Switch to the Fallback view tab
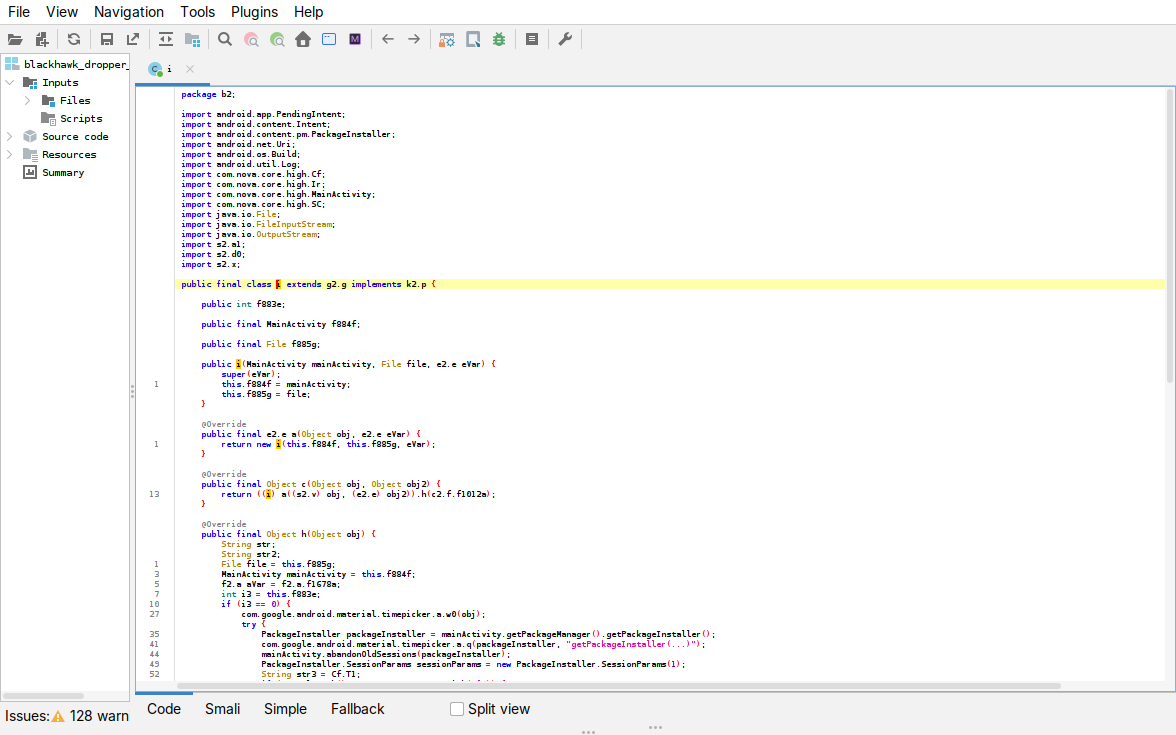This screenshot has height=735, width=1176. tap(358, 709)
